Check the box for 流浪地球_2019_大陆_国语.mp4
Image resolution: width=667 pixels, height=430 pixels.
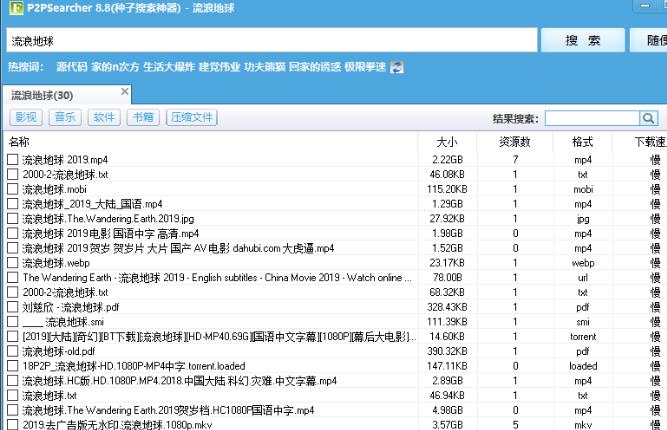coord(13,204)
